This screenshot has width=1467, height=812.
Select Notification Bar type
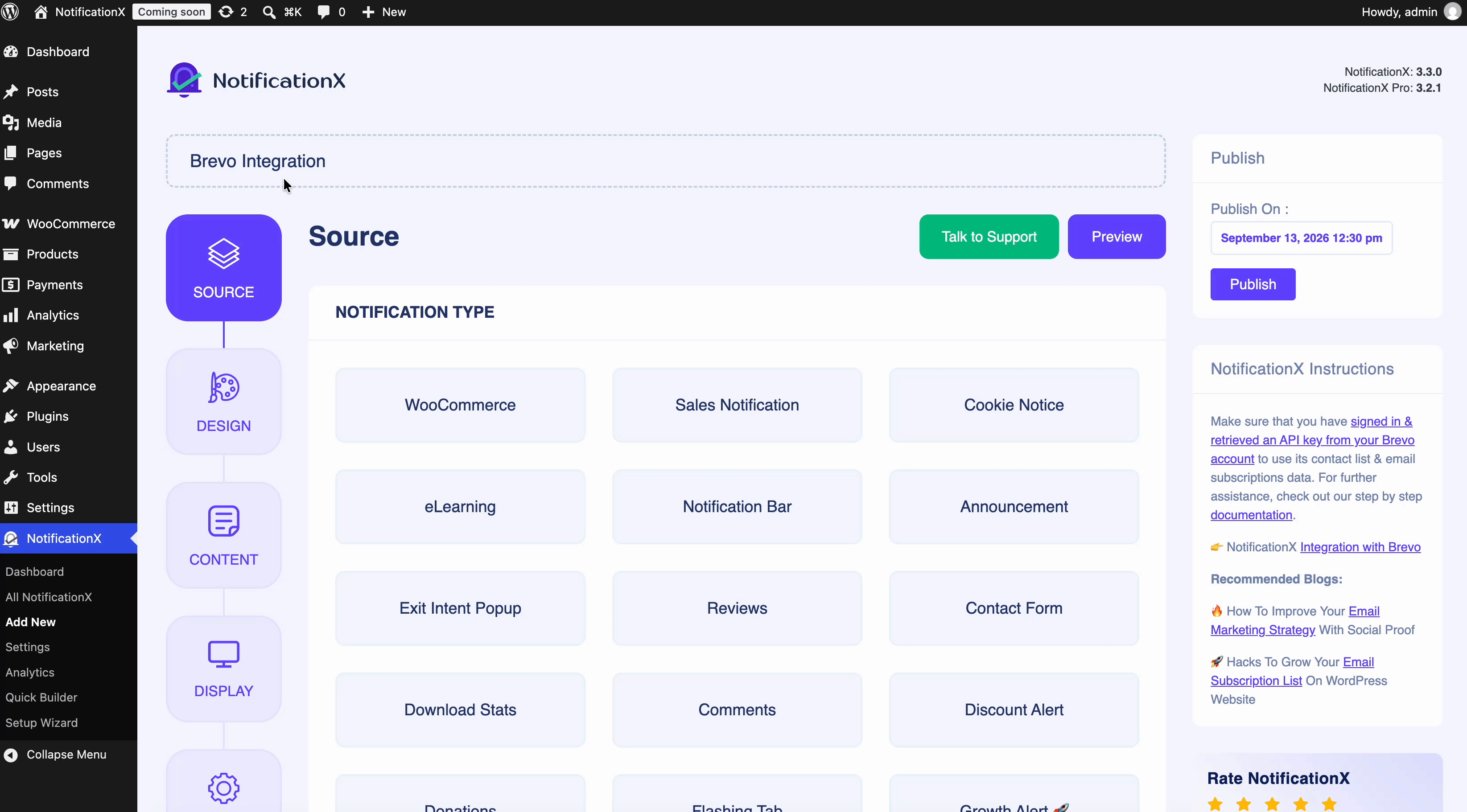click(x=737, y=506)
